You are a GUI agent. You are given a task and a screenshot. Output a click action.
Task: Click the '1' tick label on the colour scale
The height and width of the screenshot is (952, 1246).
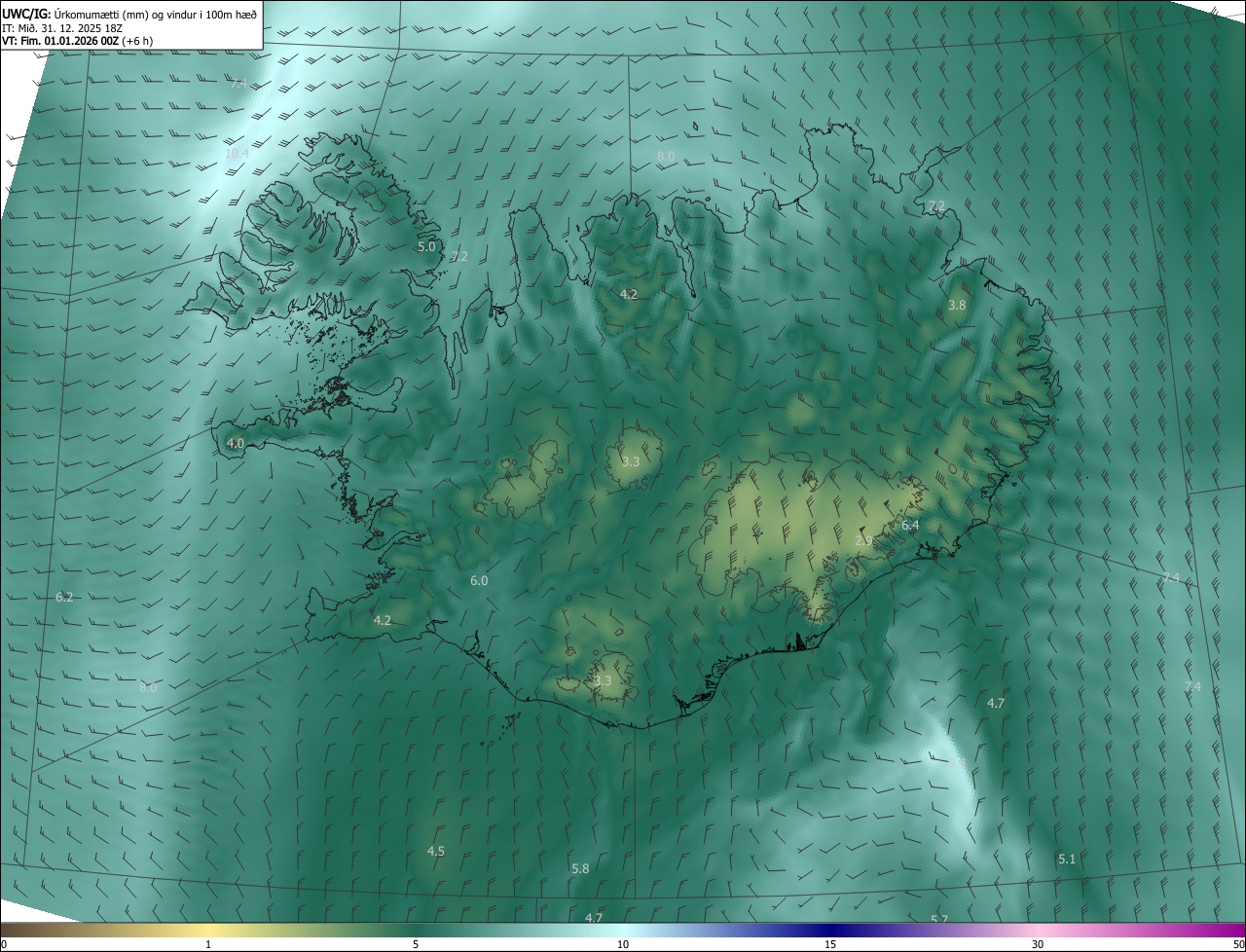tap(208, 944)
